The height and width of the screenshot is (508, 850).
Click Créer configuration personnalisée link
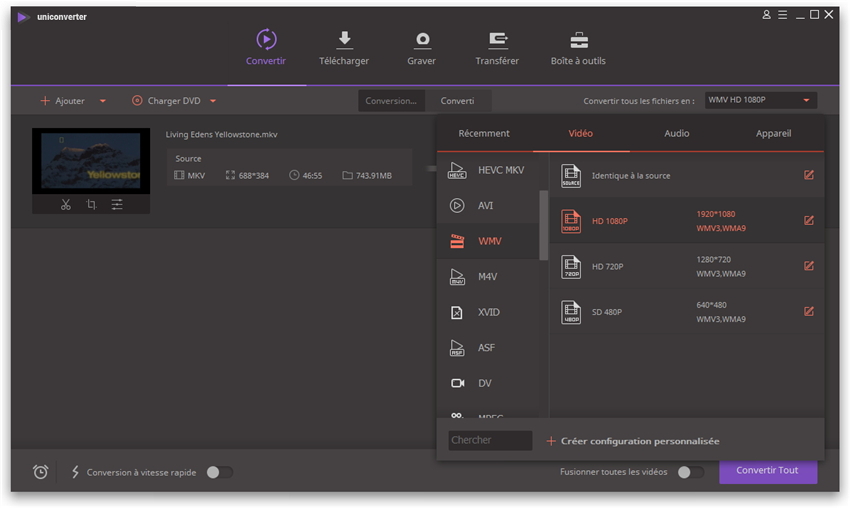tap(633, 441)
